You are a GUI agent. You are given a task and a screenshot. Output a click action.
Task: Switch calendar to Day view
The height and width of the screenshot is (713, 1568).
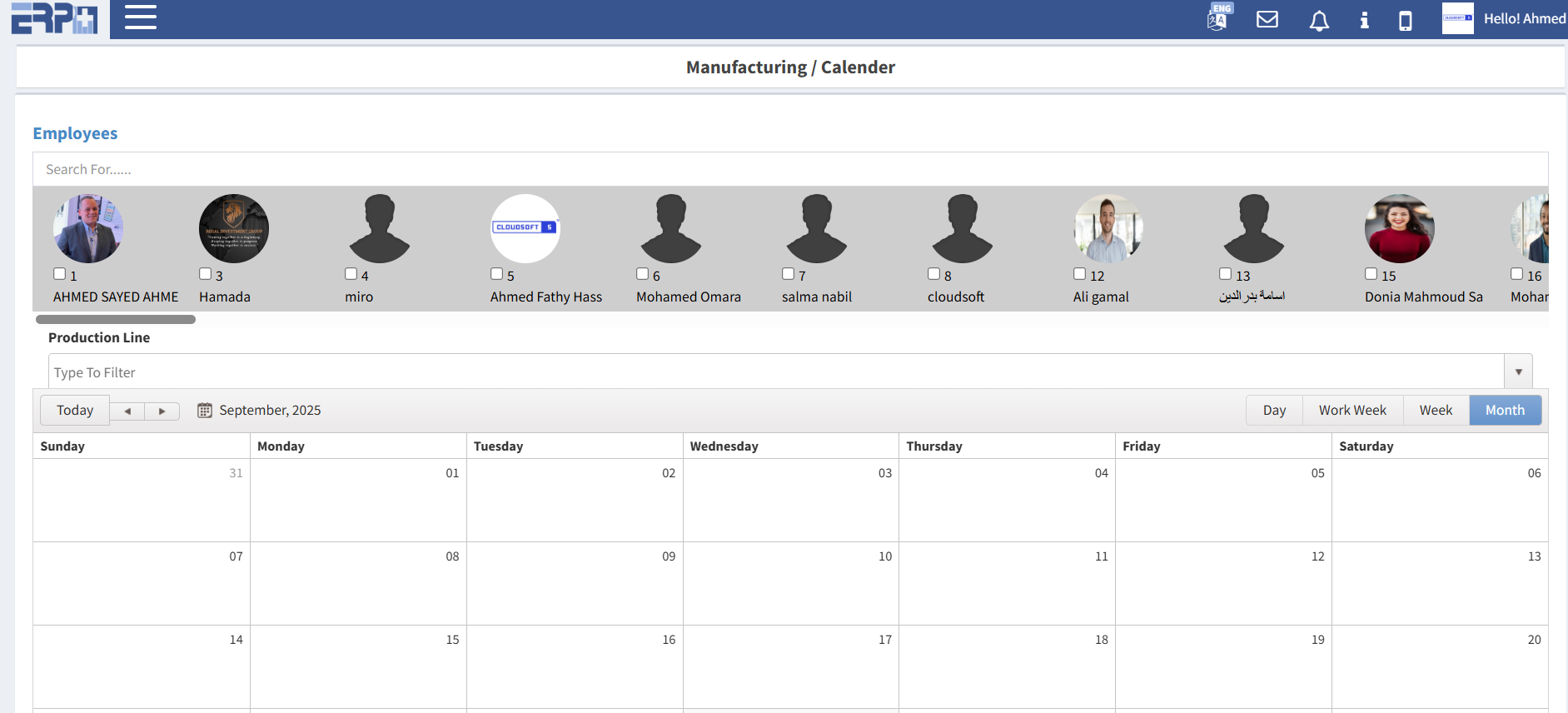click(x=1273, y=411)
